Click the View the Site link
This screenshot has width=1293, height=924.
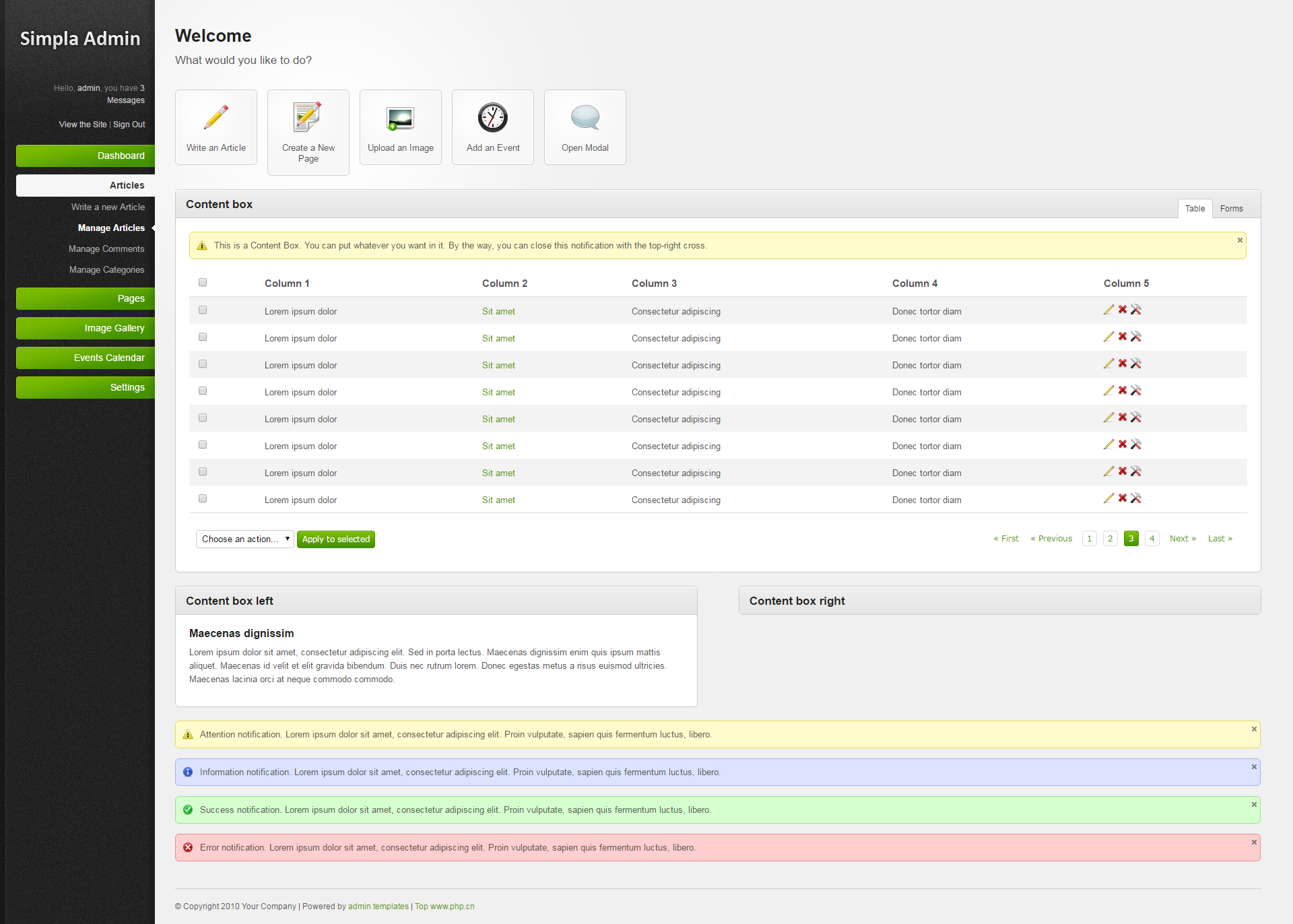click(83, 125)
